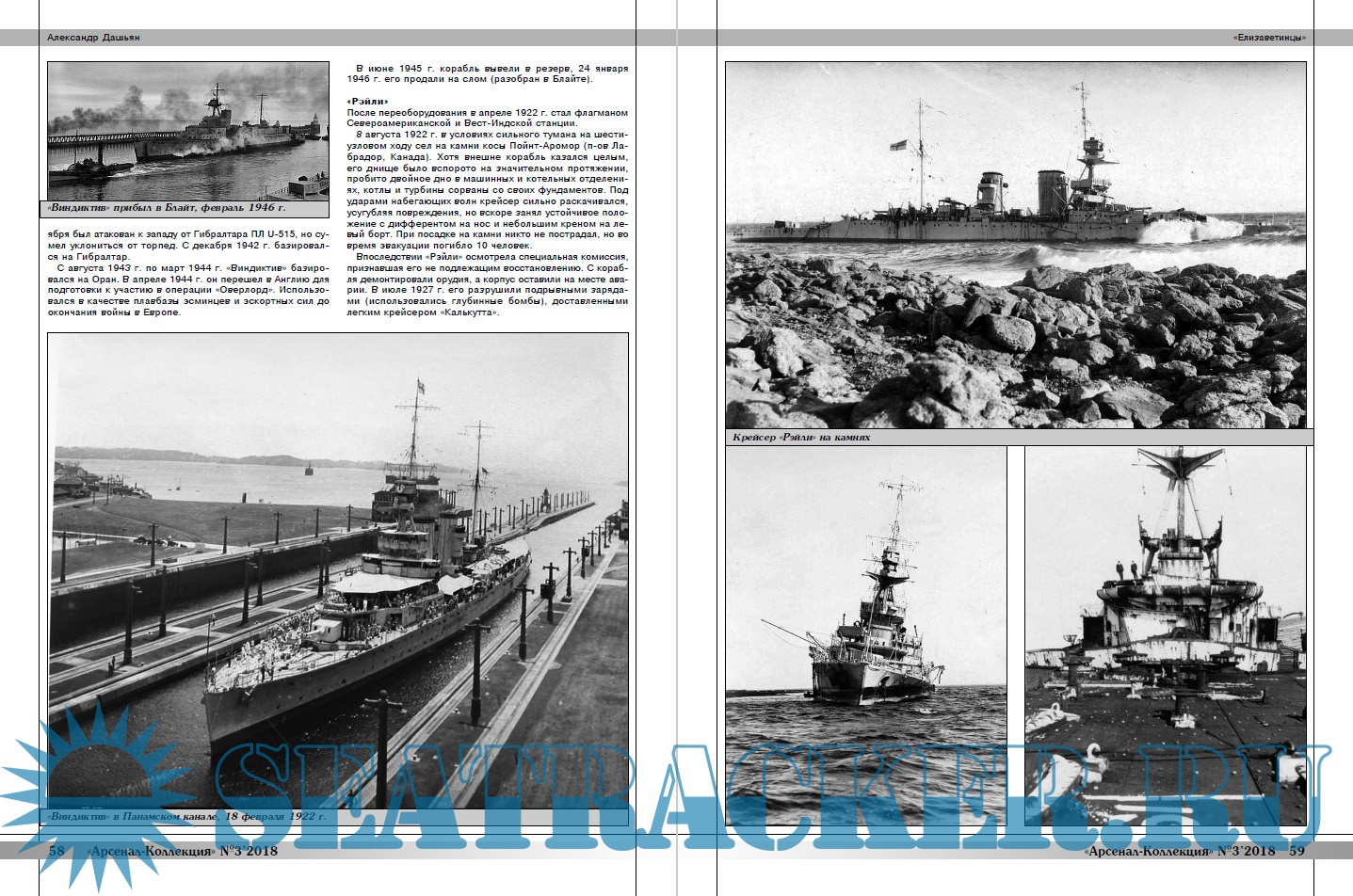The width and height of the screenshot is (1353, 896).
Task: Click page number 59 in footer
Action: [x=1297, y=851]
